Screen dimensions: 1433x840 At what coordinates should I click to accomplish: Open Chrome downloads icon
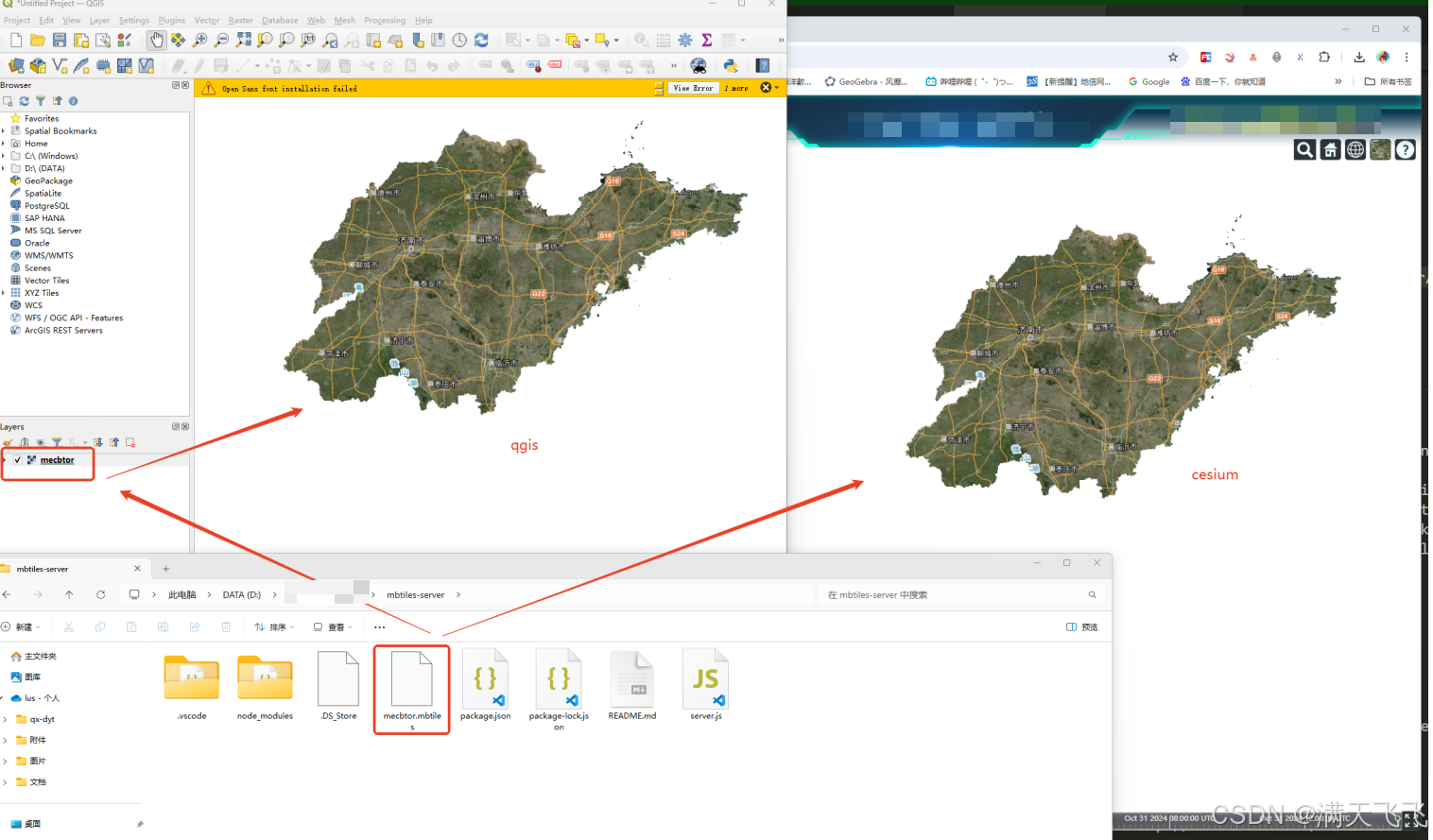click(x=1359, y=57)
